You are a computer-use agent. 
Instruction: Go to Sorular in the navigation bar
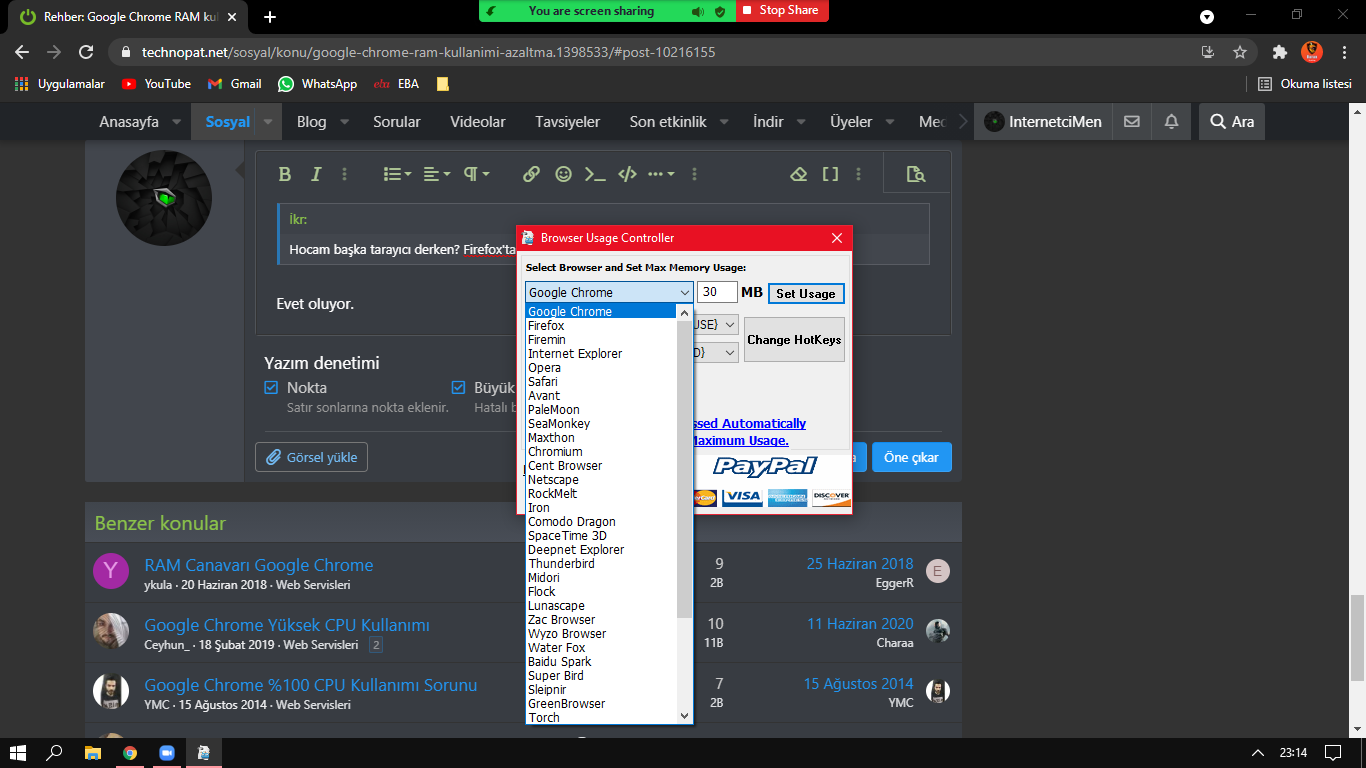[x=397, y=122]
